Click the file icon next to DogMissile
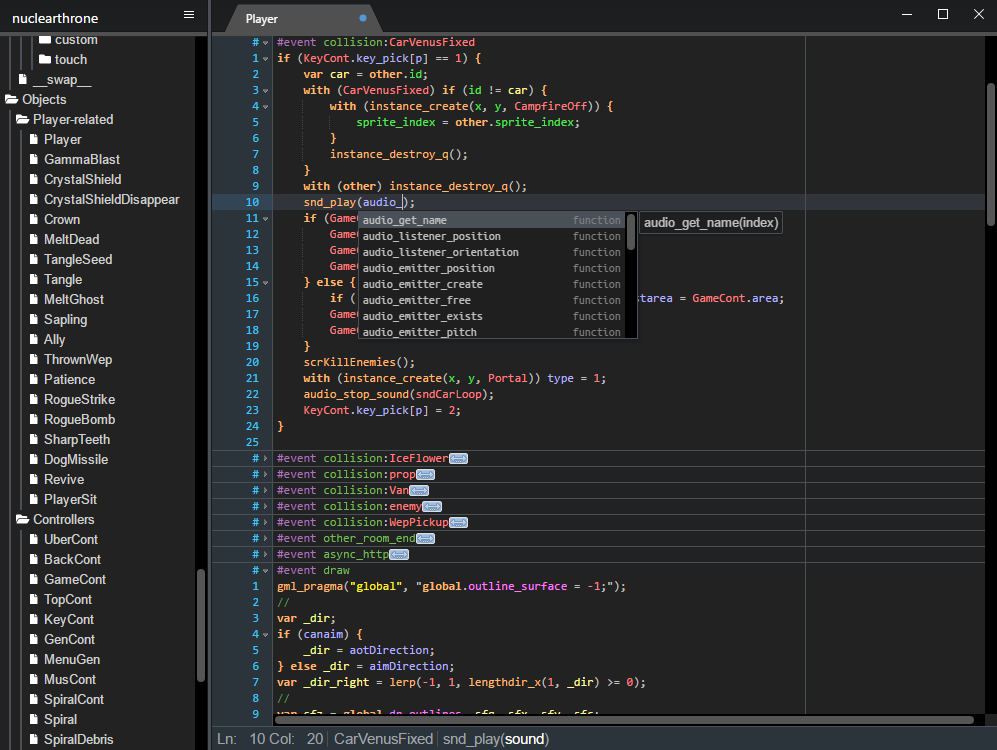 34,460
